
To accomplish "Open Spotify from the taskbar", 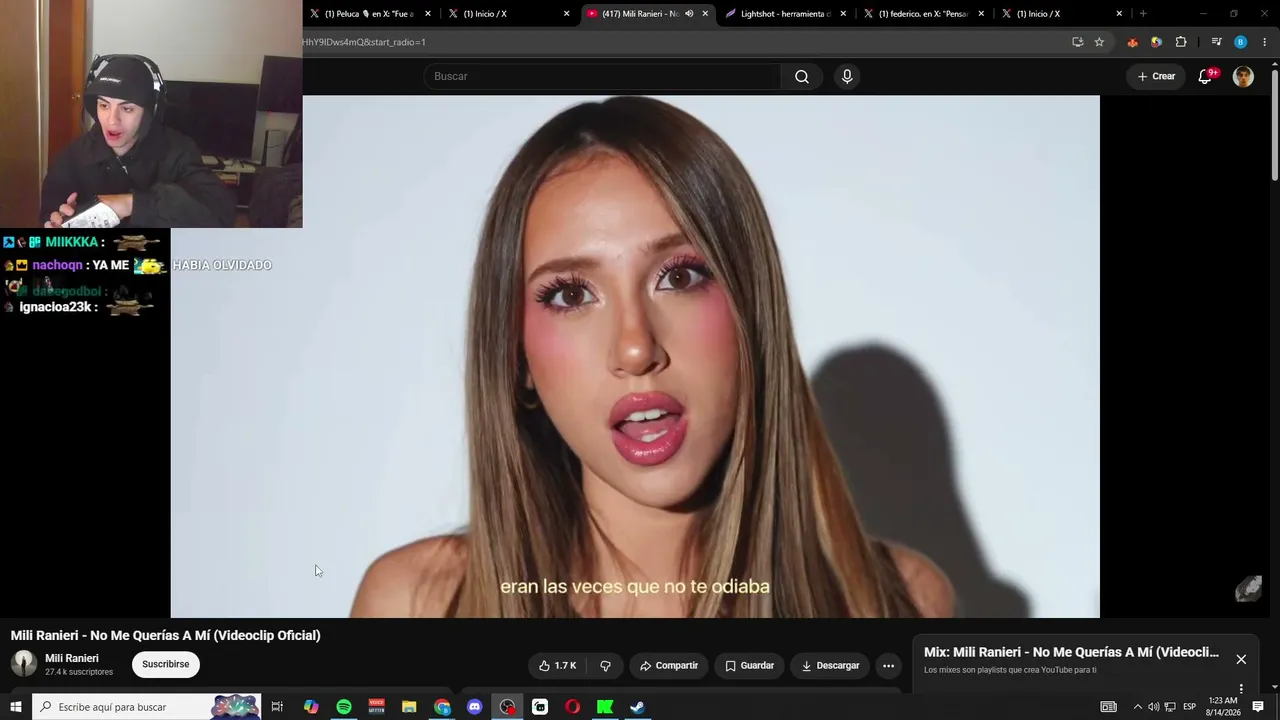I will (x=344, y=707).
